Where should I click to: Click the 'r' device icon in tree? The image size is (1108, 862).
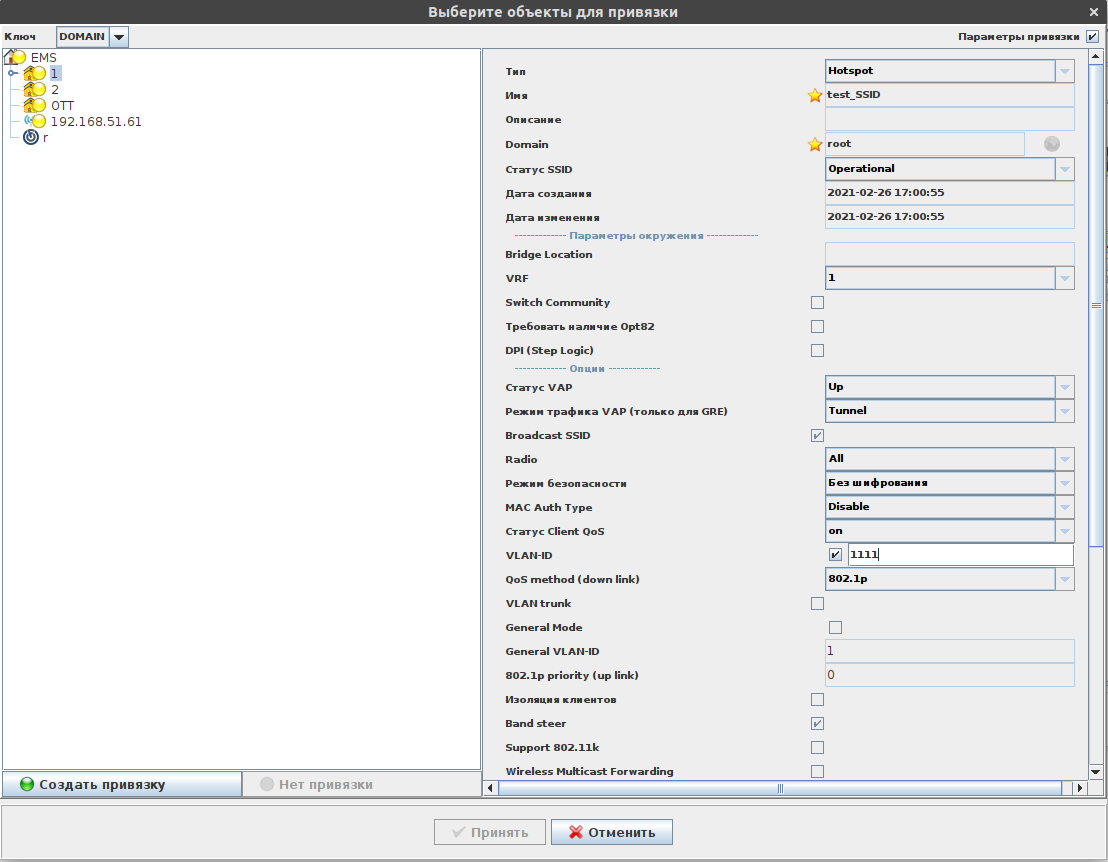(31, 137)
